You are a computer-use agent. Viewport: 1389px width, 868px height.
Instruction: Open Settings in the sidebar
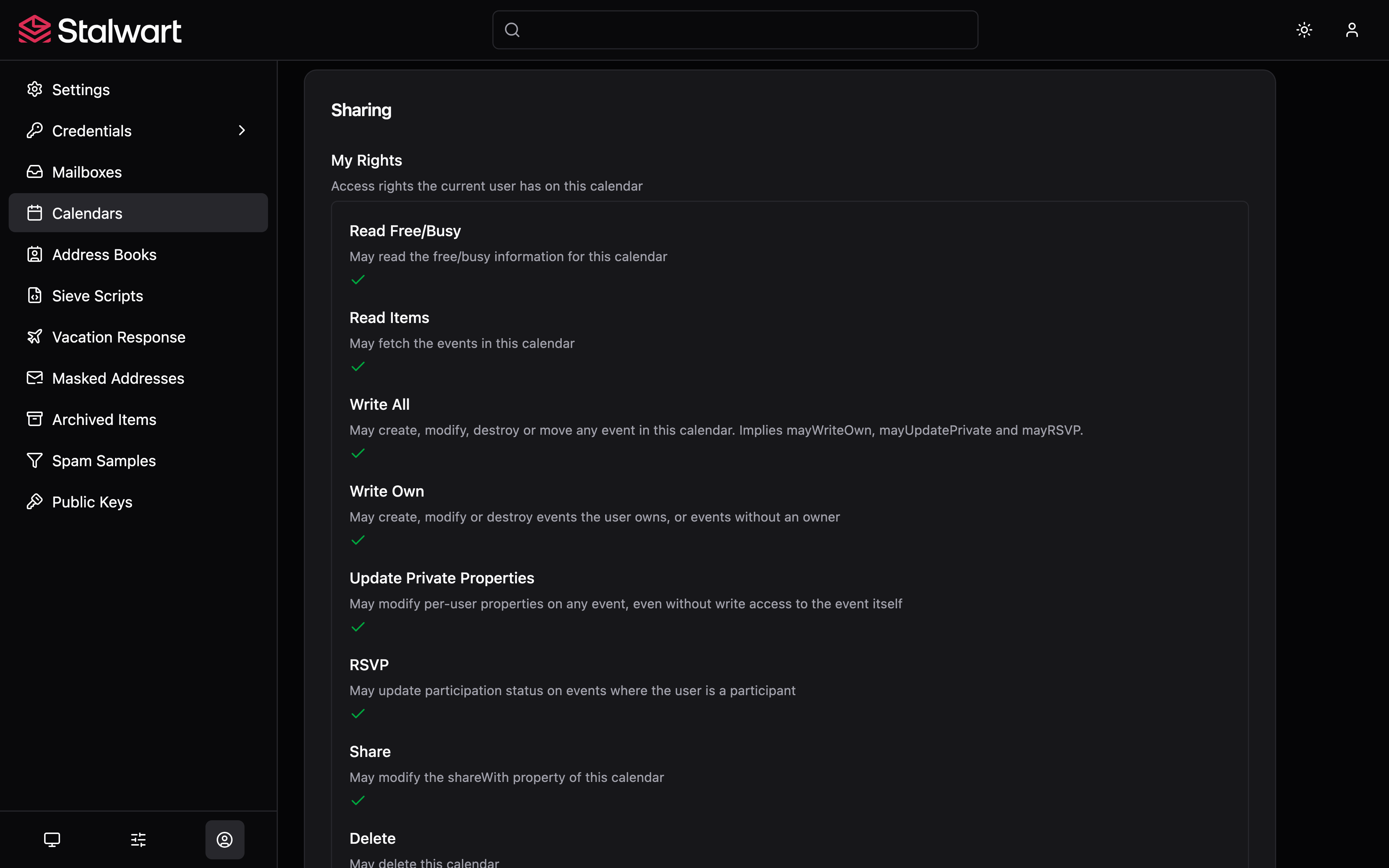138,90
